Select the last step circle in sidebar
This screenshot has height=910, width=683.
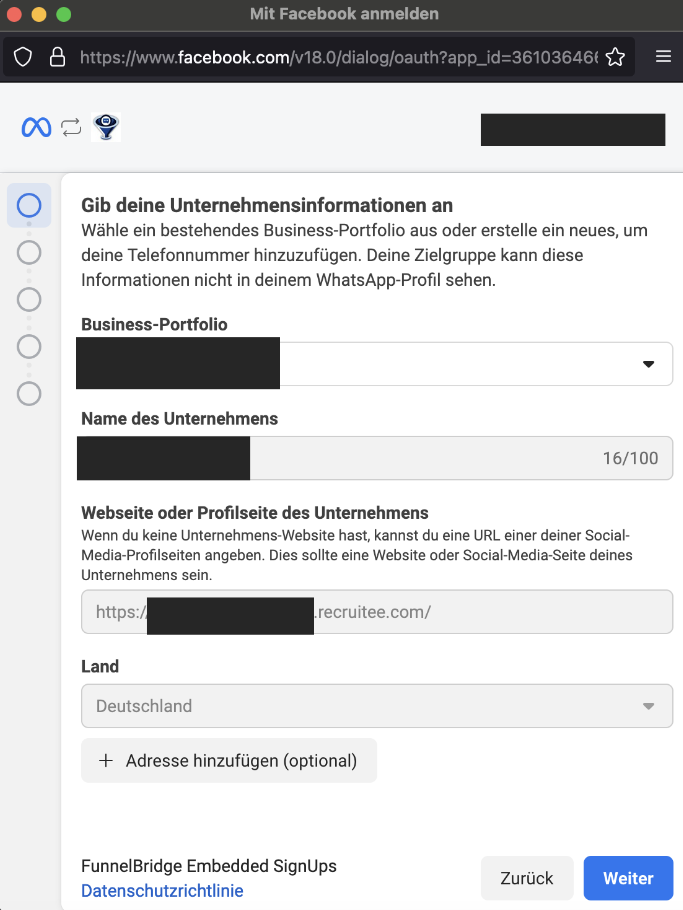29,393
